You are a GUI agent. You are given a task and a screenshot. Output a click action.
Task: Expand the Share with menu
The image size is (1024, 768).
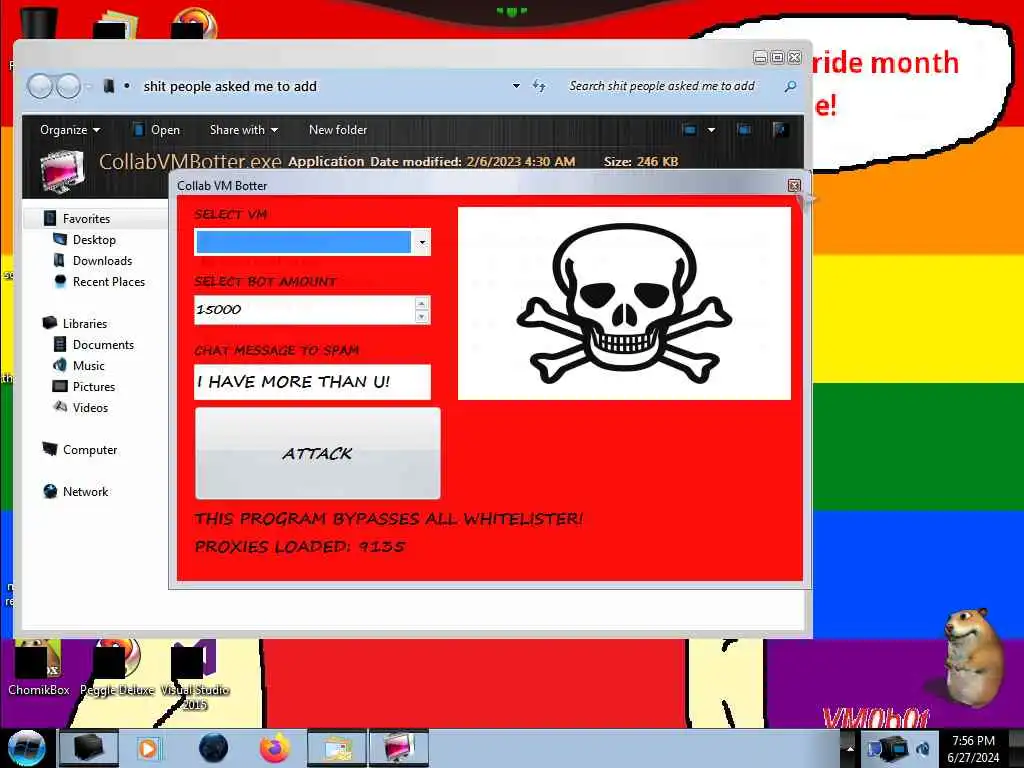tap(243, 130)
